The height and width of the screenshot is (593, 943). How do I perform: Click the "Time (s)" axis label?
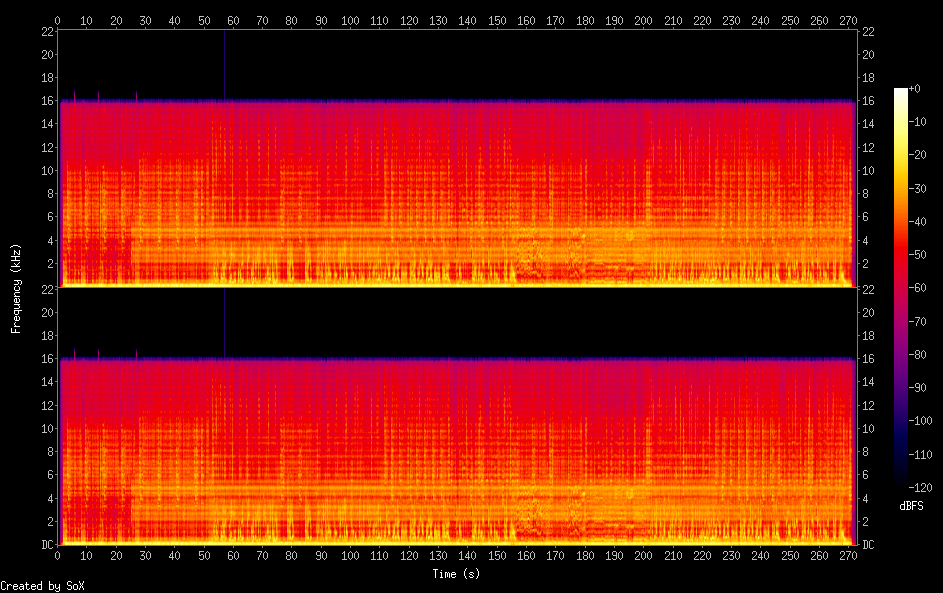tap(456, 574)
